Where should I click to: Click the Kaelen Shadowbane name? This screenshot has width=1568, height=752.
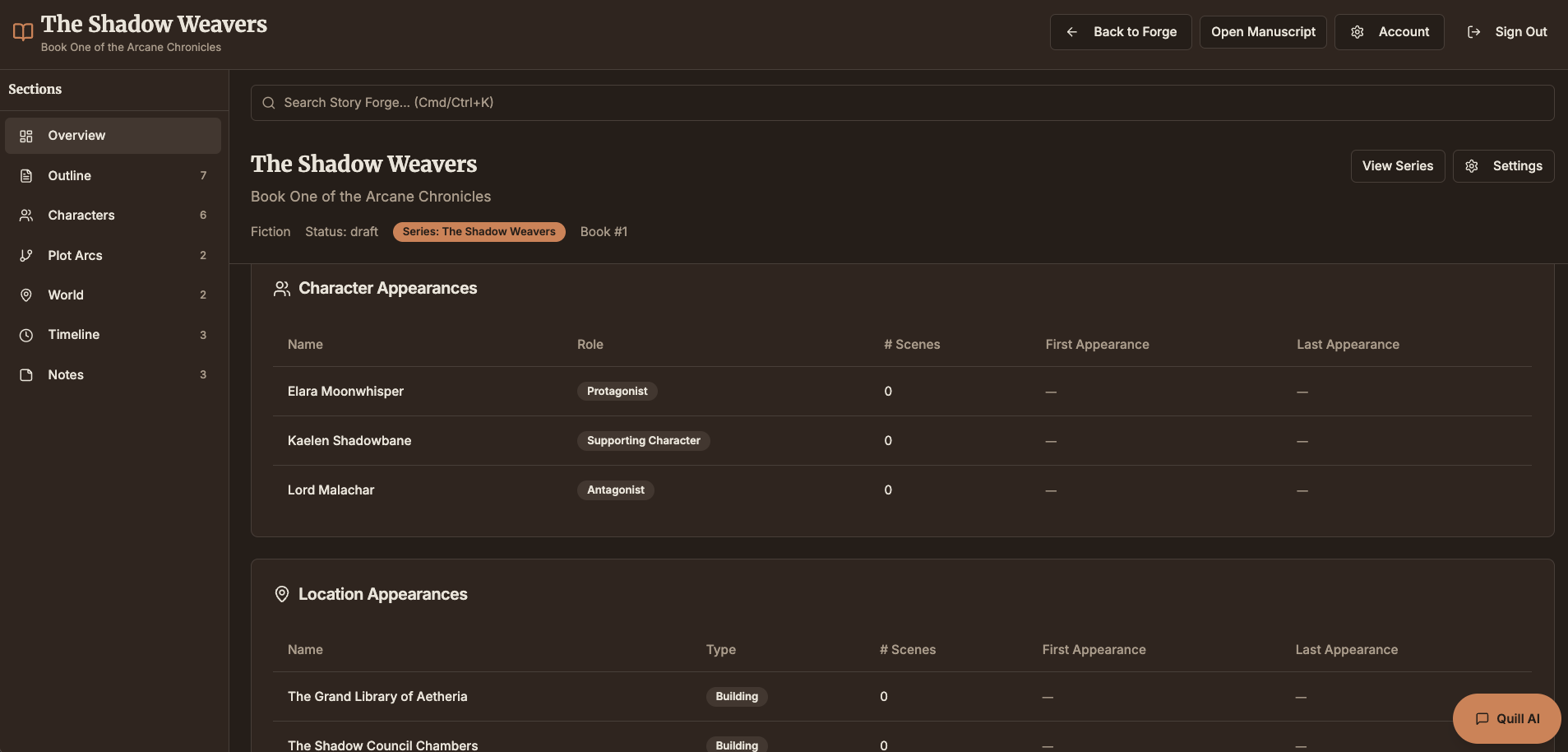[349, 441]
